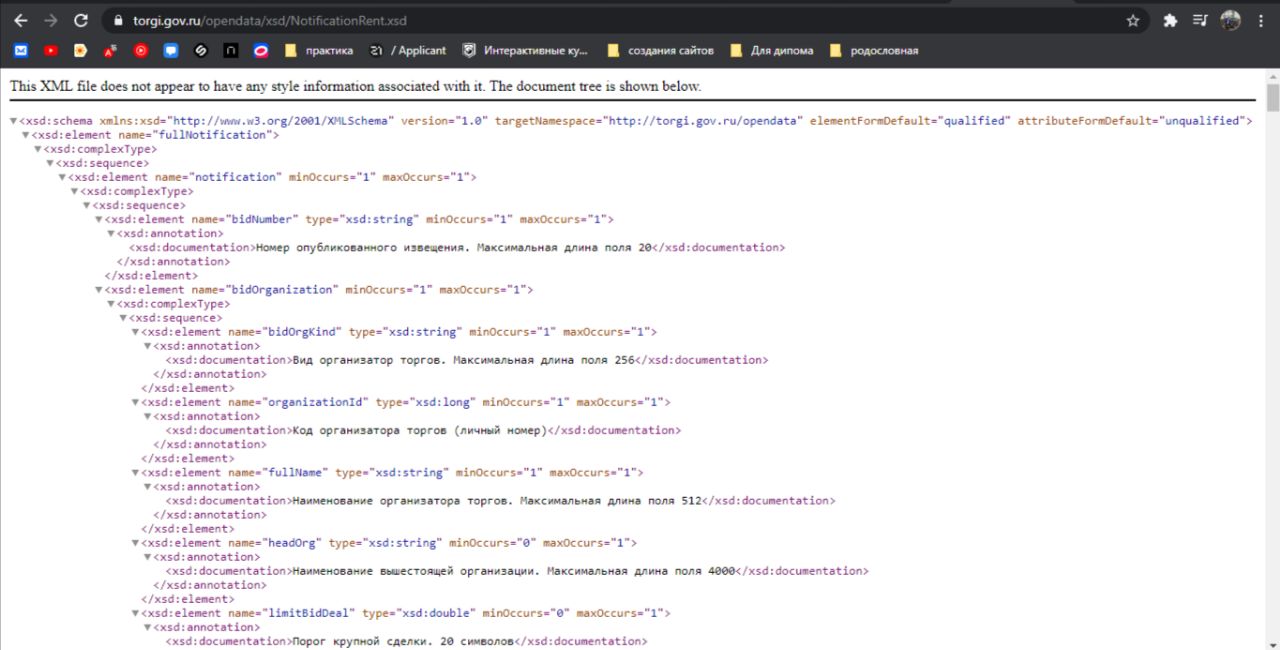Open the практика bookmarks folder
This screenshot has height=650, width=1280.
[319, 50]
